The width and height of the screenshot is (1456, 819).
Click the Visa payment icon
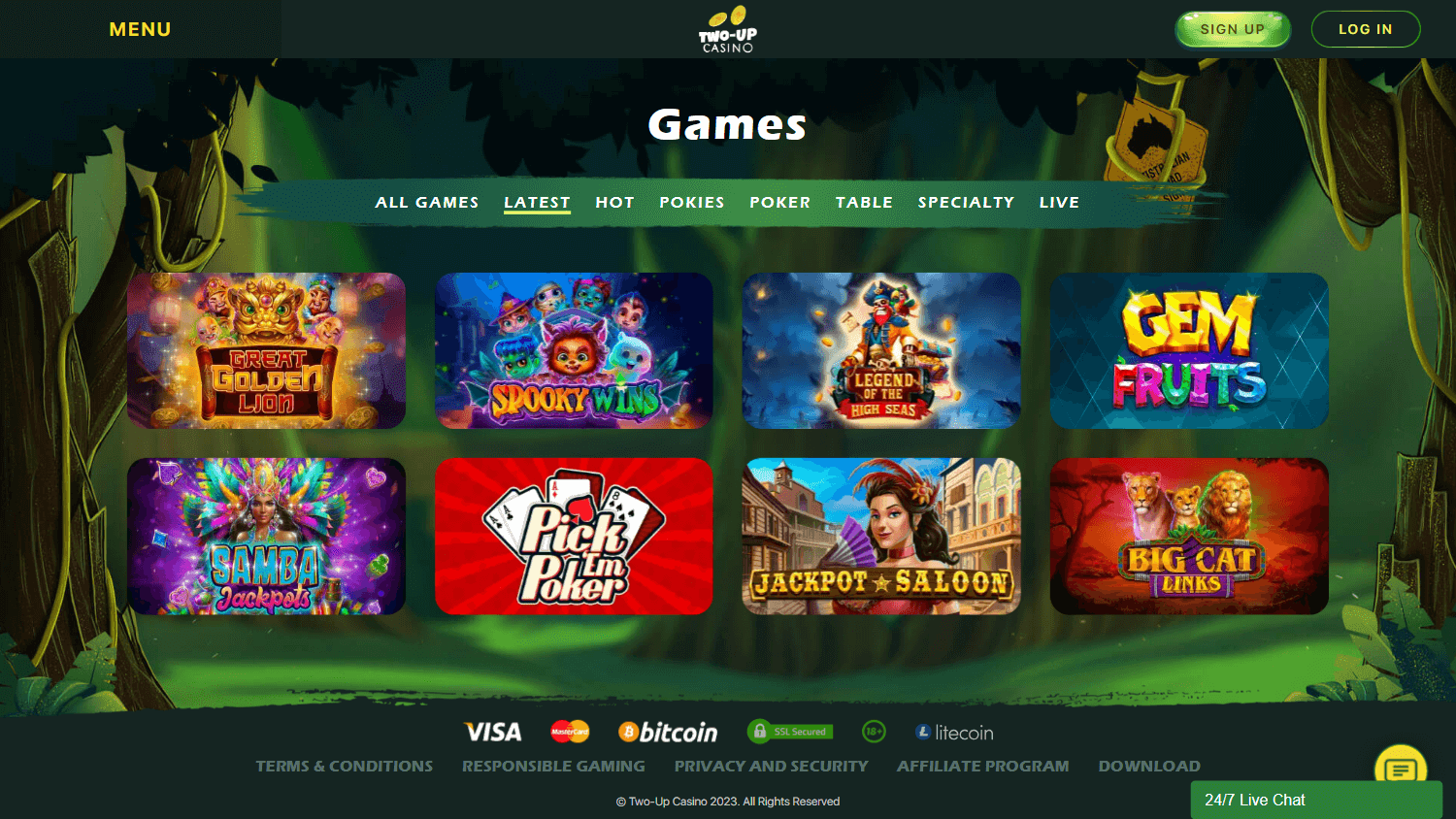pyautogui.click(x=493, y=732)
